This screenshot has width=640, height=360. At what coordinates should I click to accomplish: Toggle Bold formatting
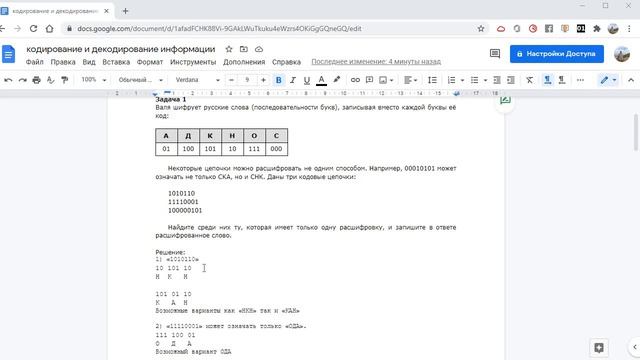279,80
